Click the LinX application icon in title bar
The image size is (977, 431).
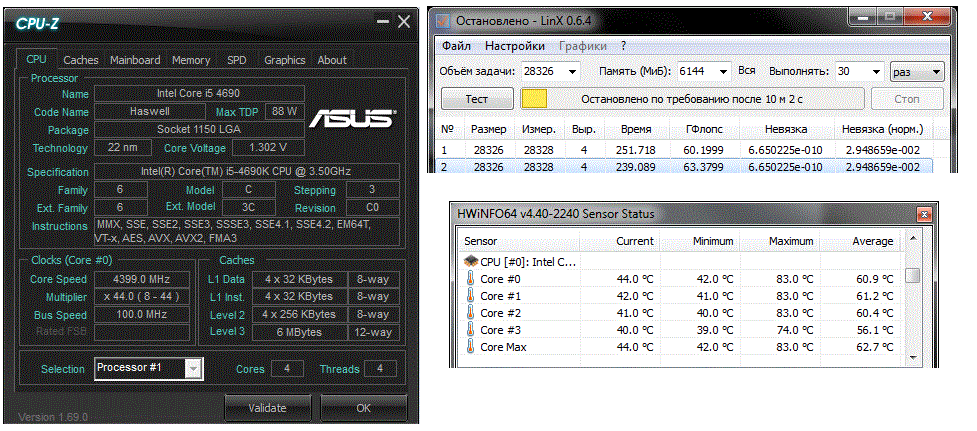pos(443,21)
